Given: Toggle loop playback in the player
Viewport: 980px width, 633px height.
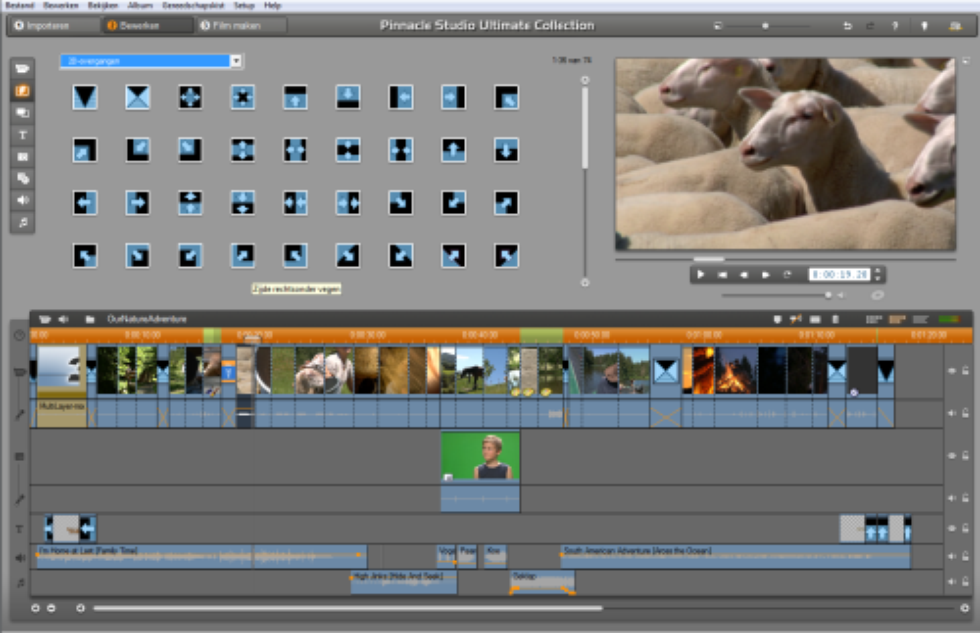Looking at the screenshot, I should pyautogui.click(x=788, y=274).
